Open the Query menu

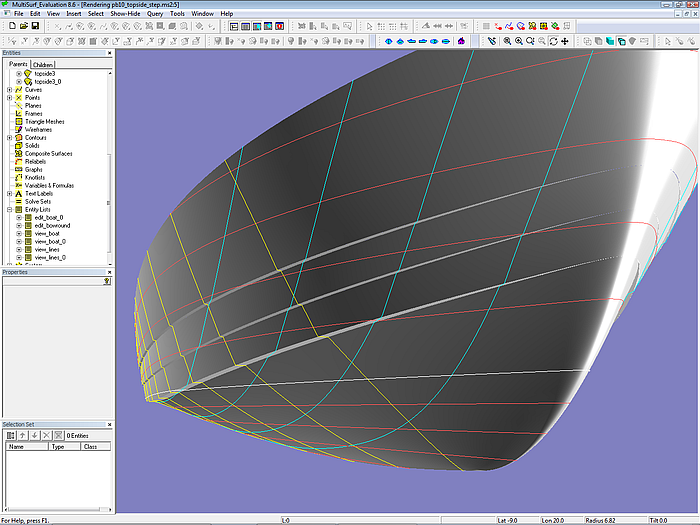[x=154, y=14]
